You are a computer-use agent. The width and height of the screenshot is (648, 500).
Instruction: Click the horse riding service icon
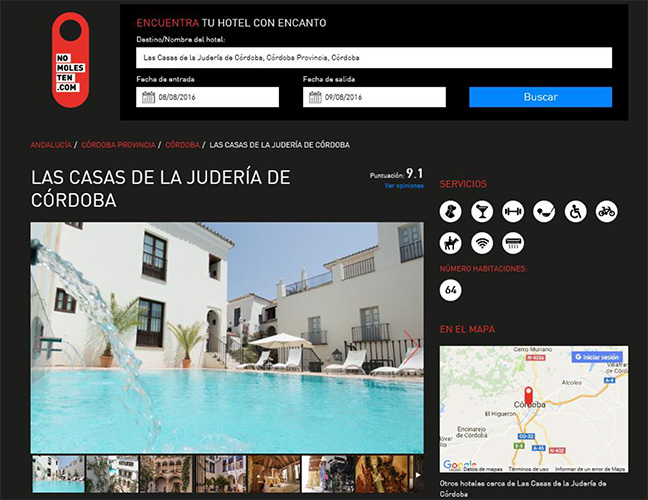click(450, 243)
